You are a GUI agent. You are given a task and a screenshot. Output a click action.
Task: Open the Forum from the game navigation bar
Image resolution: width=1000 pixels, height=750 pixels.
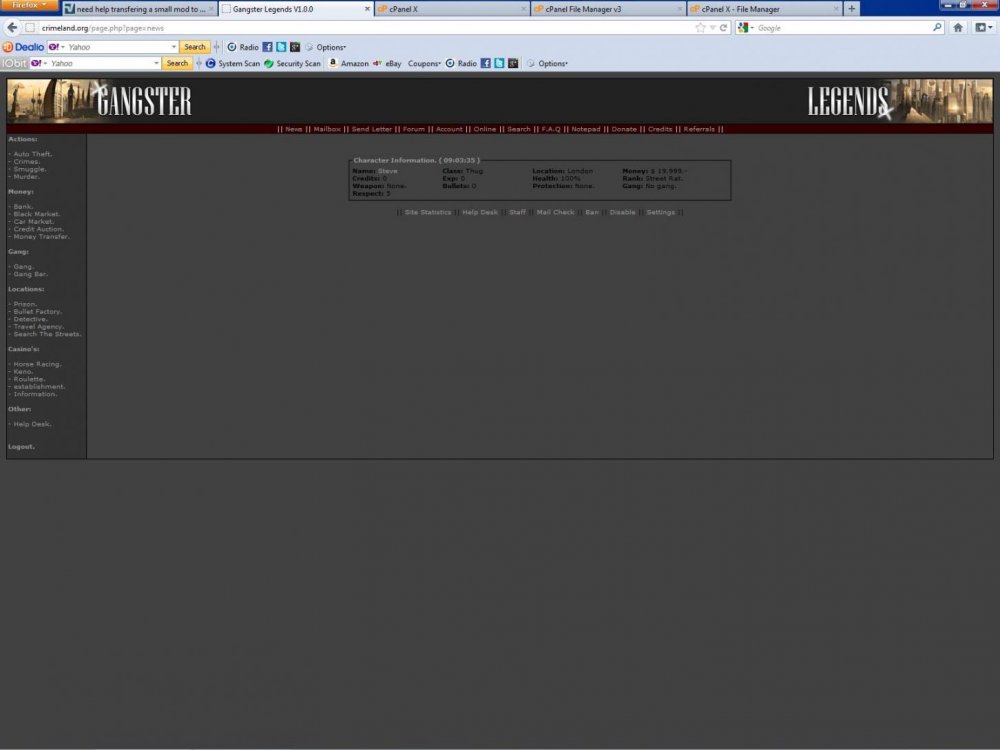tap(414, 128)
